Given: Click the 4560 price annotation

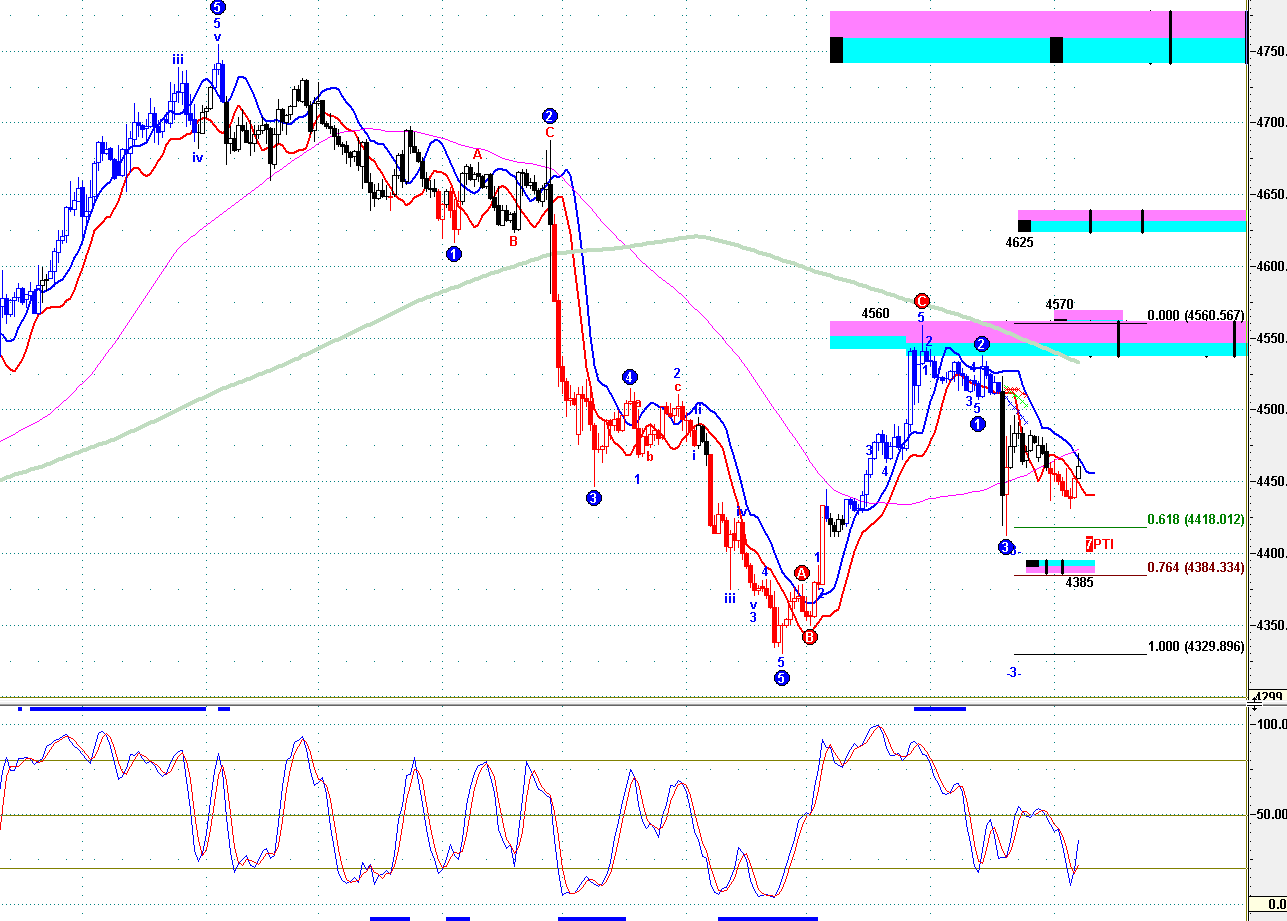Looking at the screenshot, I should 875,313.
